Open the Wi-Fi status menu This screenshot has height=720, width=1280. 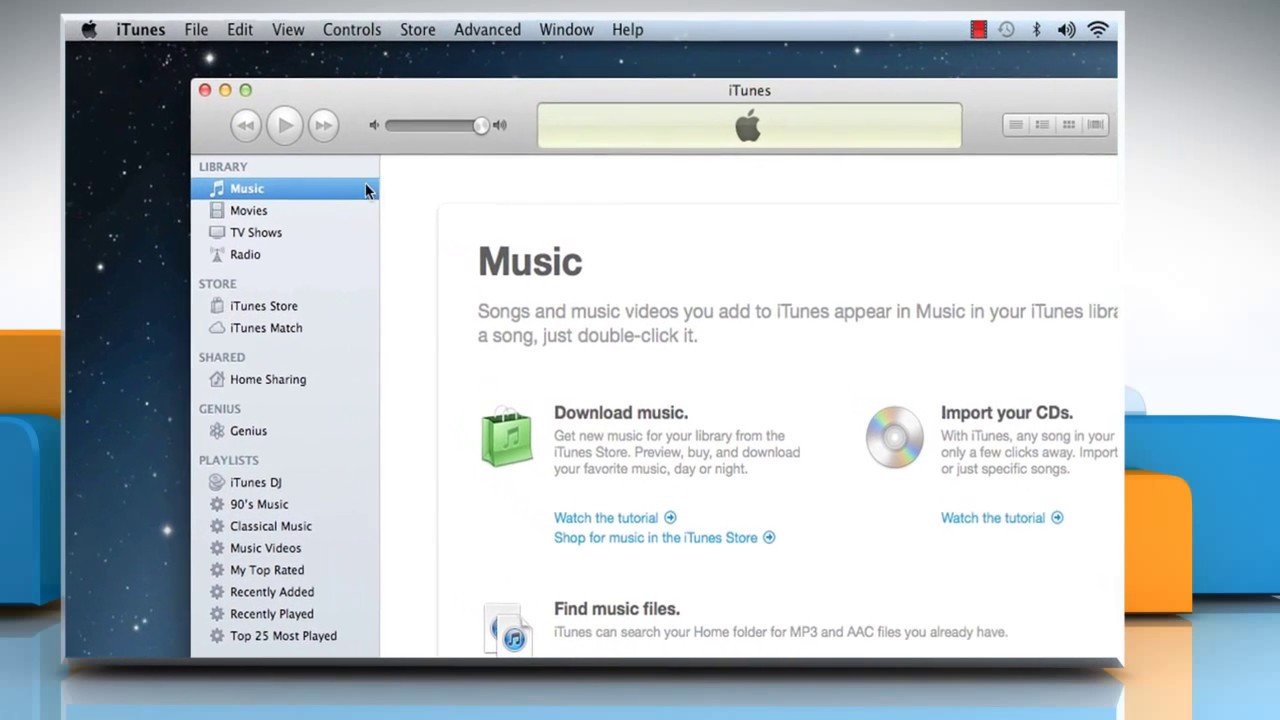(x=1098, y=30)
